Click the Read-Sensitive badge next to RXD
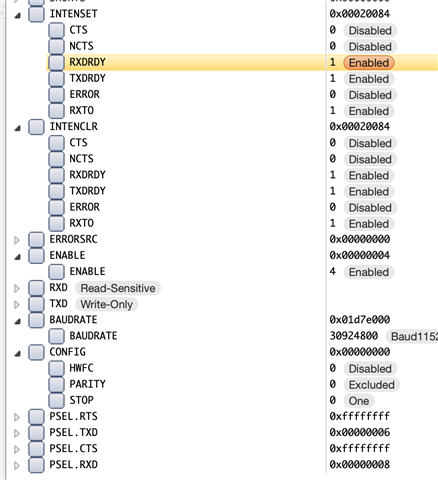Image resolution: width=438 pixels, height=480 pixels. tap(118, 288)
